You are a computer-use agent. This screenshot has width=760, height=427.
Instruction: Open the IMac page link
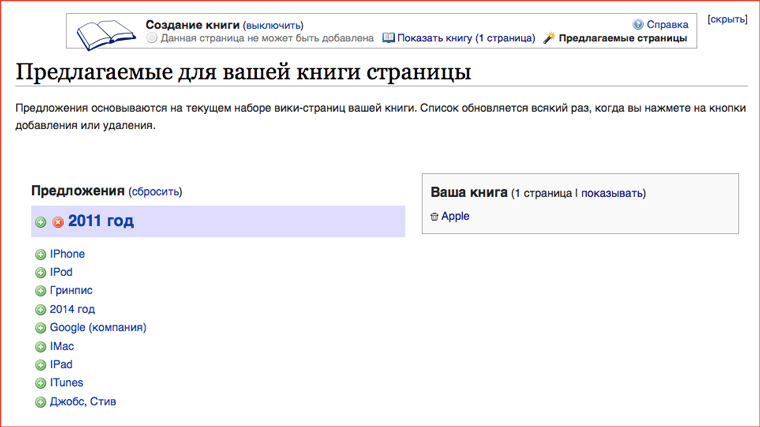click(x=62, y=346)
